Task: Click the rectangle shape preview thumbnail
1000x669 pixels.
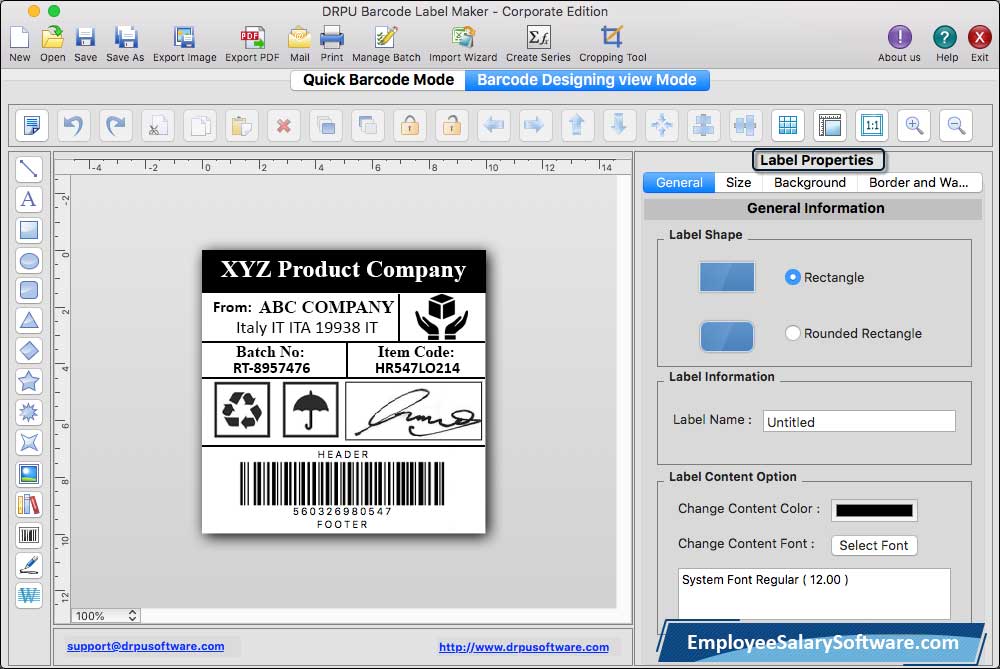Action: pos(726,277)
